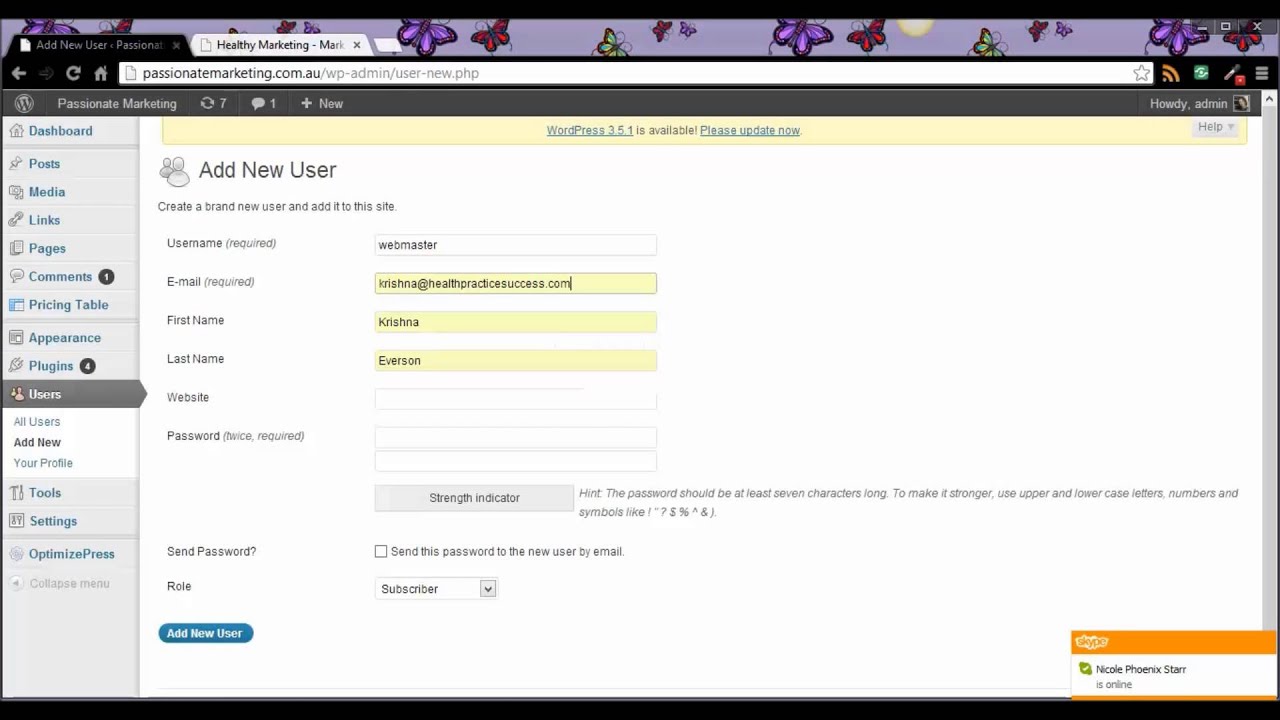Image resolution: width=1280 pixels, height=720 pixels.
Task: Click the first Password field
Action: pos(516,437)
